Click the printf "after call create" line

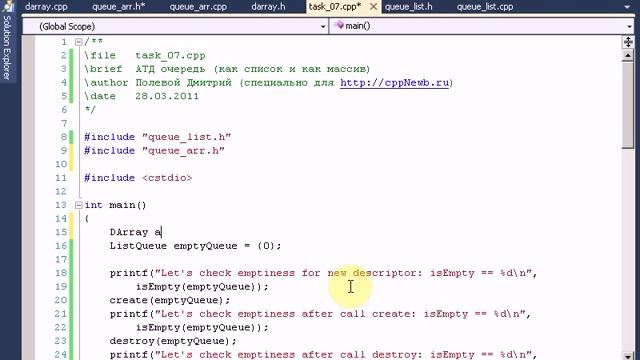[320, 314]
